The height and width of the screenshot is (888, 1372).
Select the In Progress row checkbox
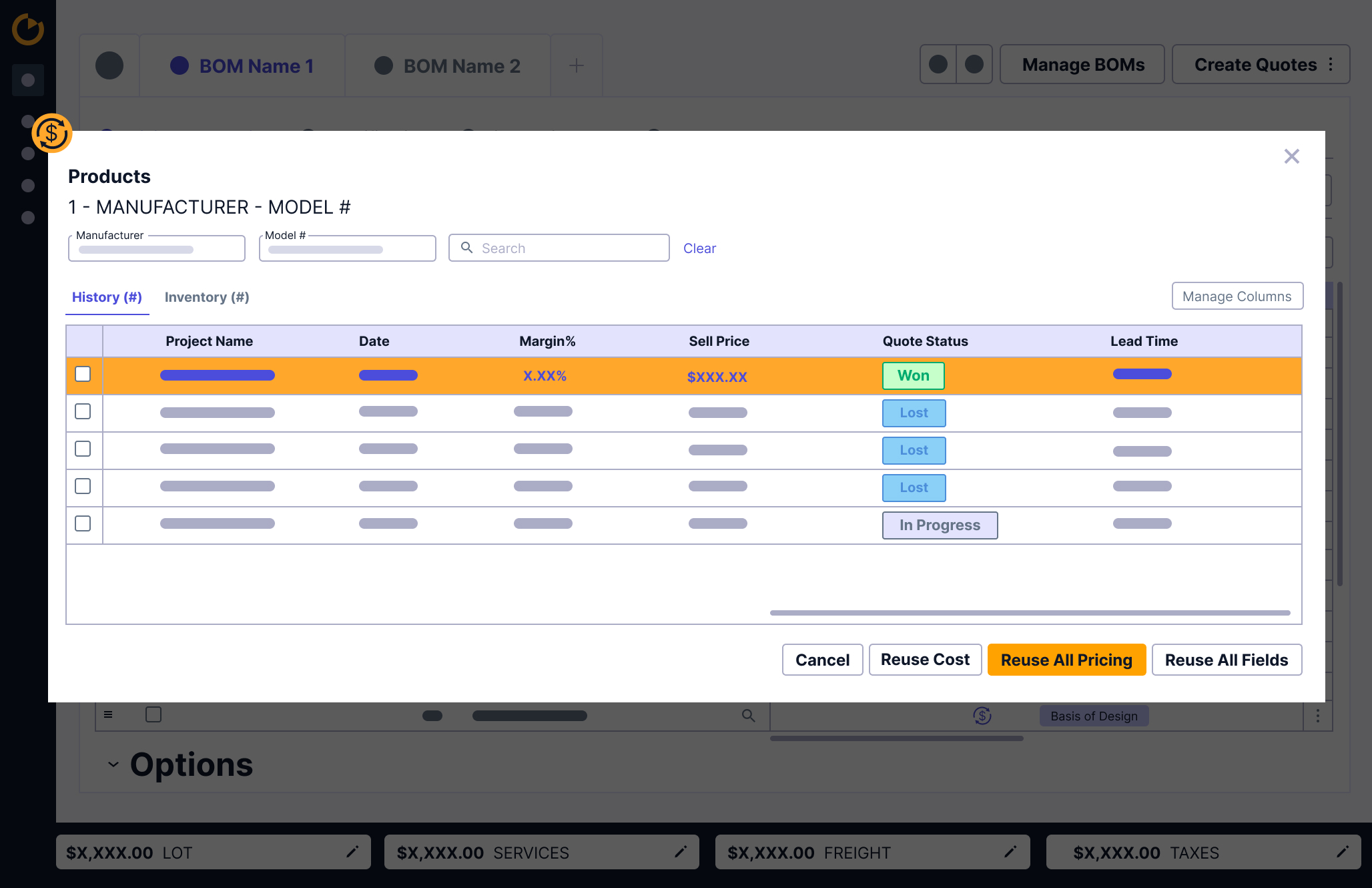pyautogui.click(x=83, y=523)
